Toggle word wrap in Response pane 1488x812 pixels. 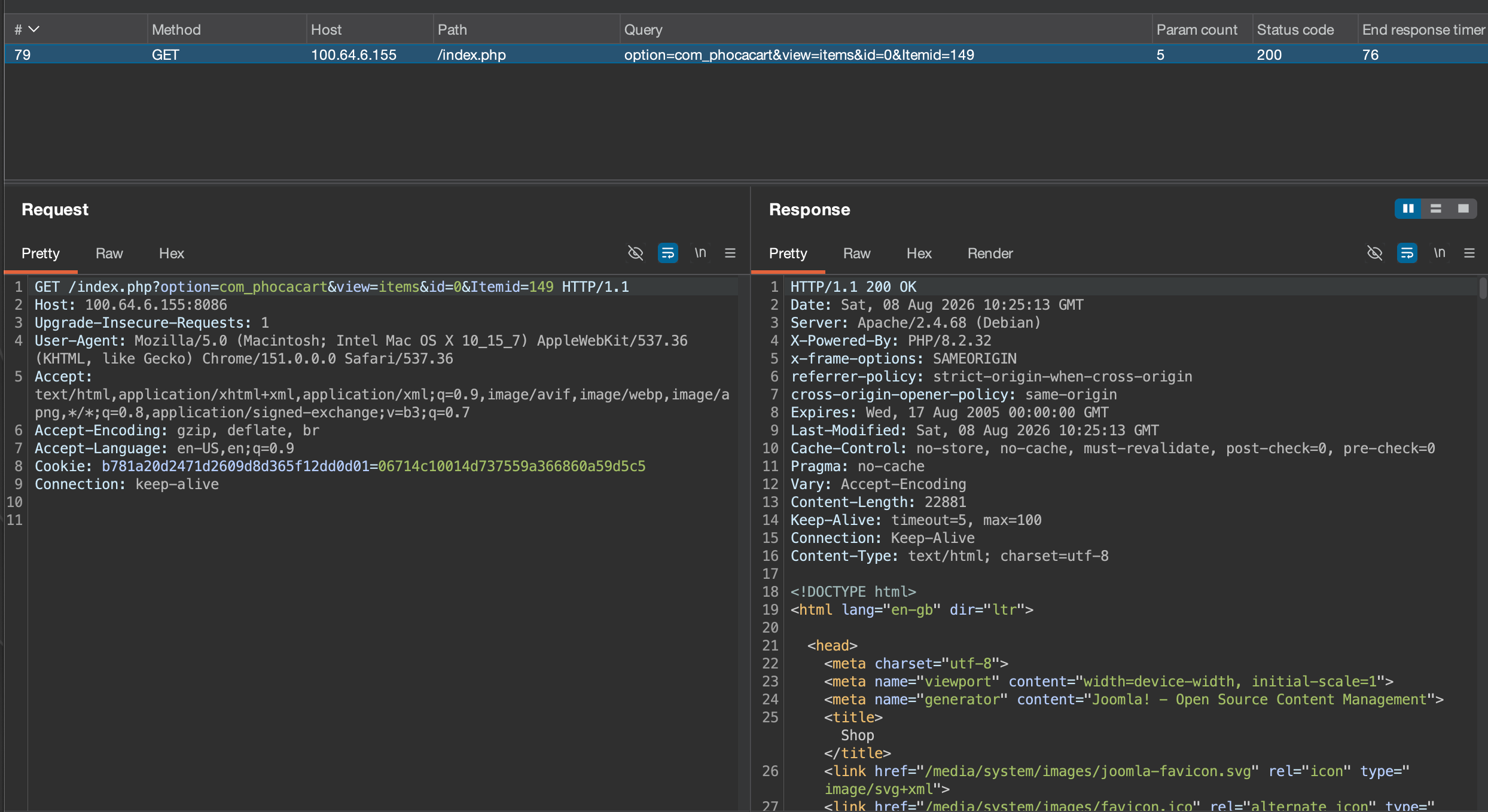(1407, 253)
